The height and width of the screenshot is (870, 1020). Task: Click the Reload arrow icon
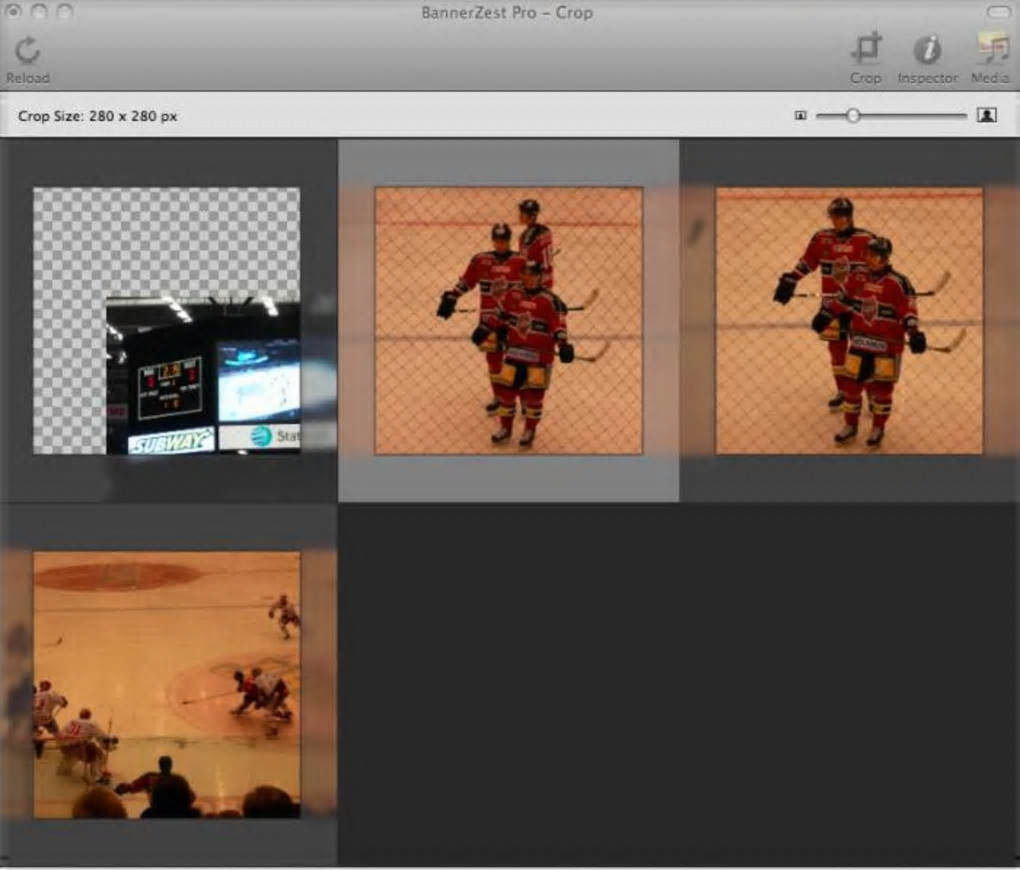pos(27,50)
